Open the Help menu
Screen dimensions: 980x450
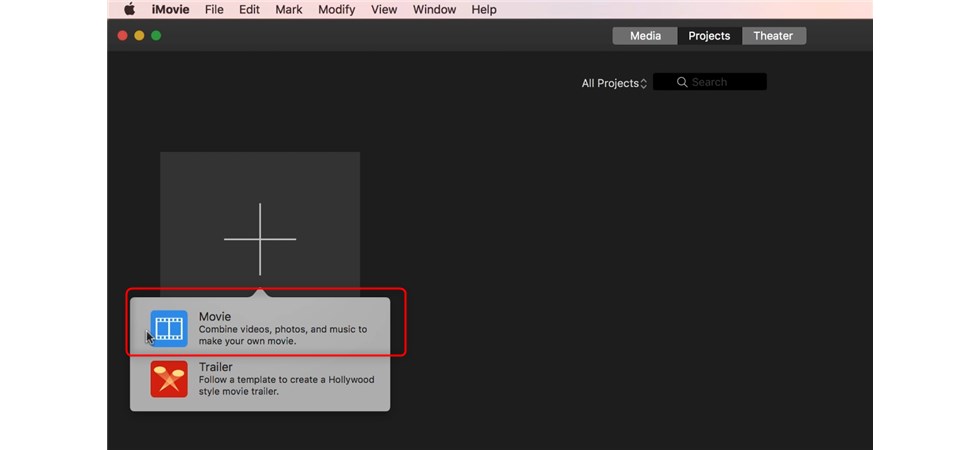point(484,9)
